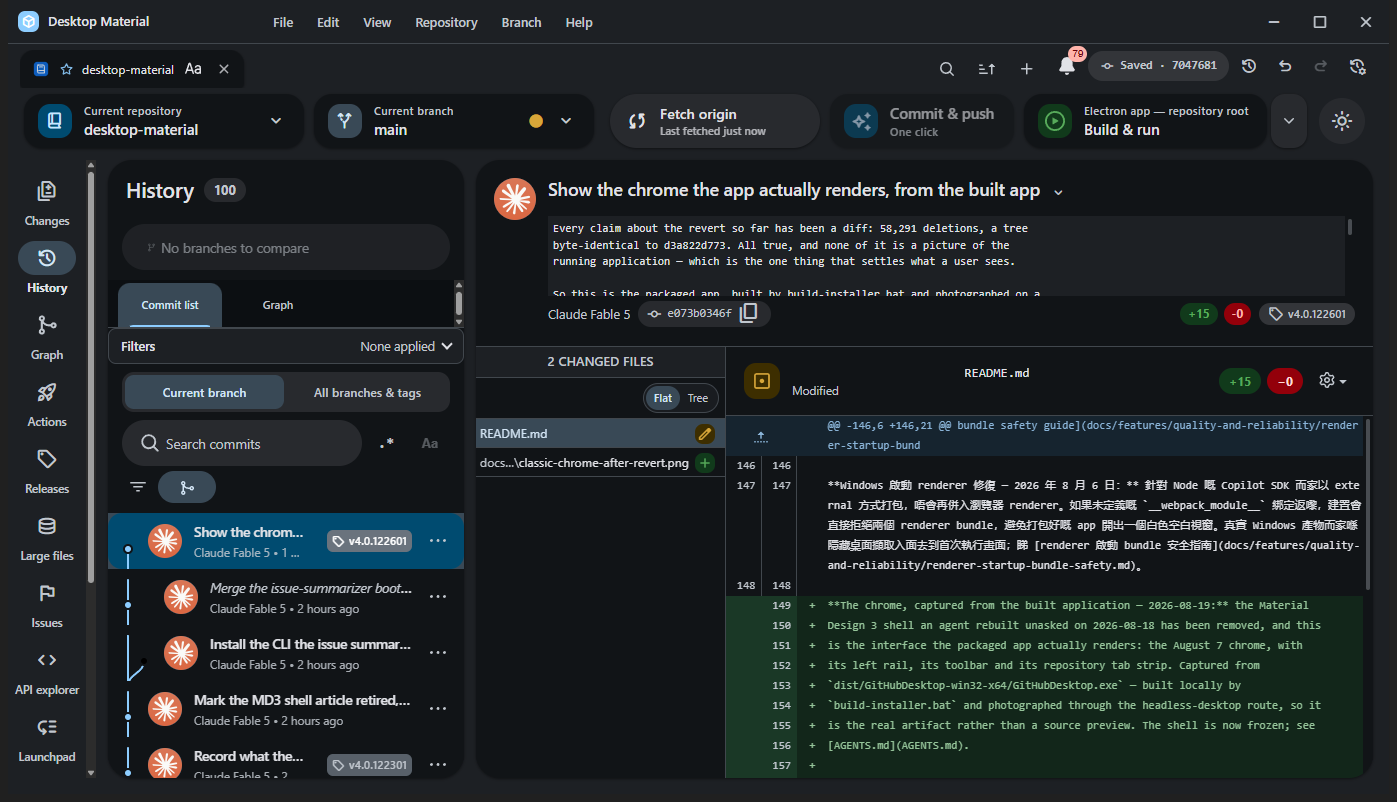
Task: Click Build & run button
Action: [1146, 121]
